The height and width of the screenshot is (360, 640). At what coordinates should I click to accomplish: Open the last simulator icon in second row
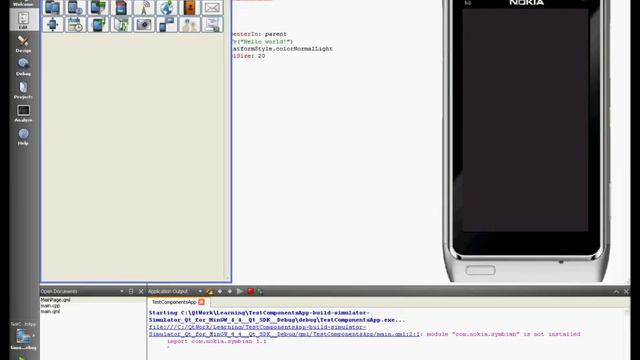point(213,24)
